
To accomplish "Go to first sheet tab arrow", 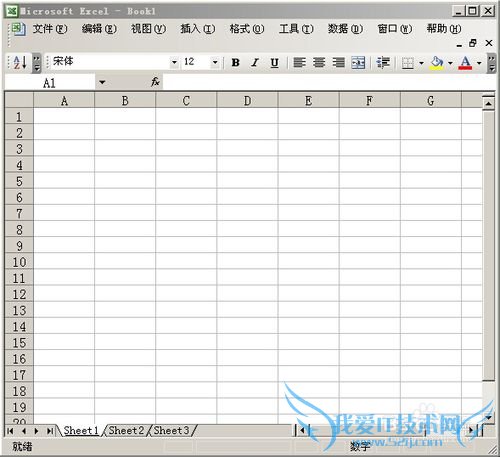I will (x=10, y=431).
